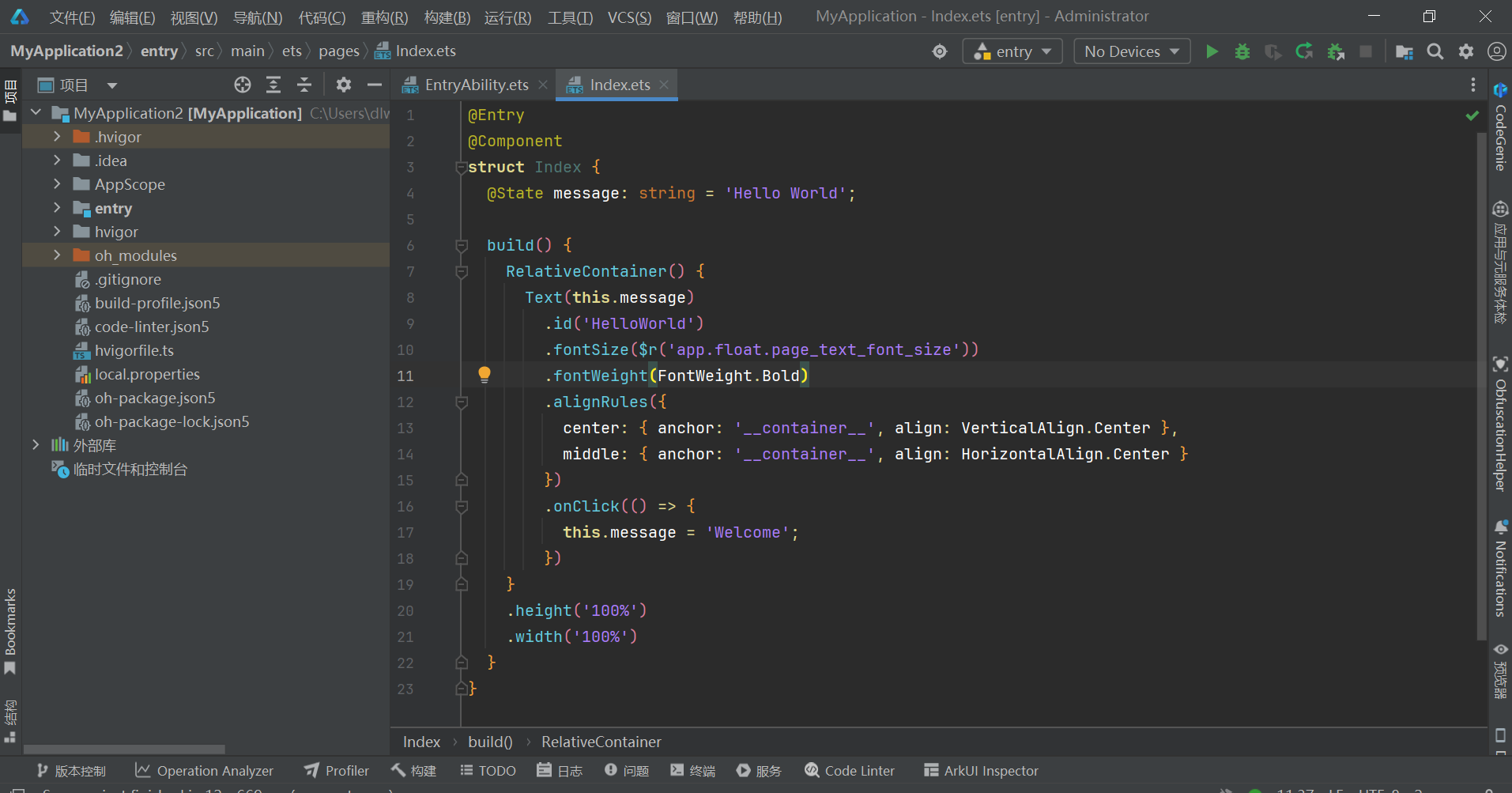
Task: Fold the struct Index block on line 3
Action: 462,168
